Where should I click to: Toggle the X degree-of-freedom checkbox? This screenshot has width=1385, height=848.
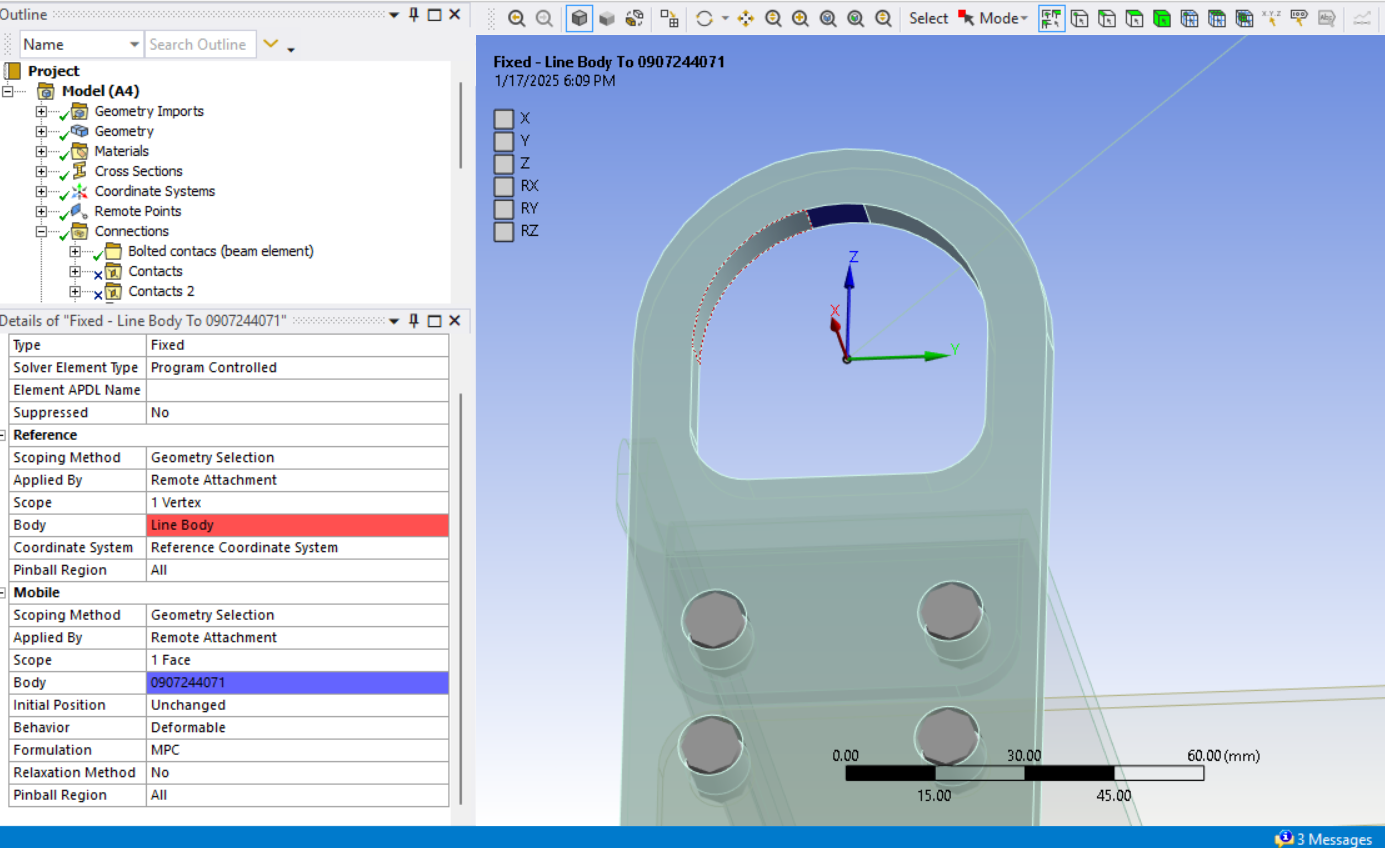point(504,119)
